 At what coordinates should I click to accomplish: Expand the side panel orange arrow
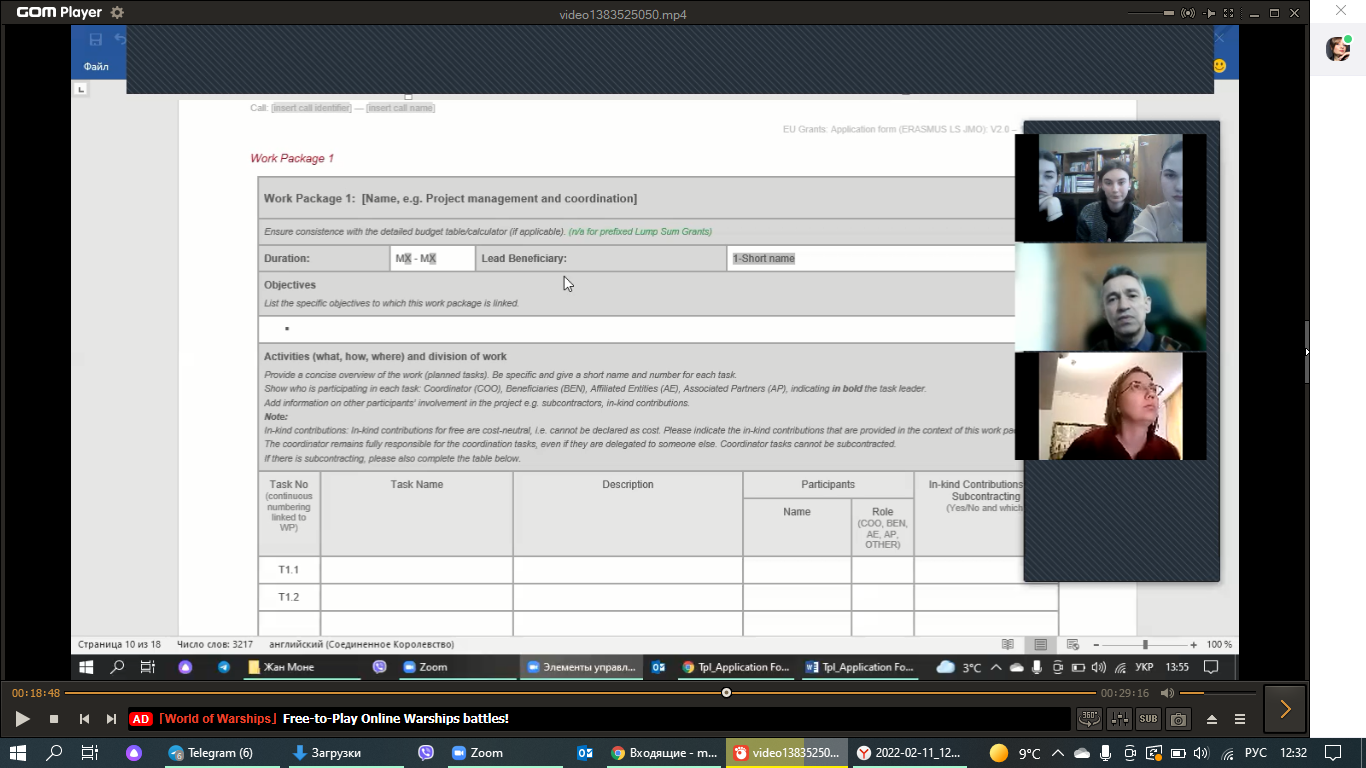(x=1285, y=709)
